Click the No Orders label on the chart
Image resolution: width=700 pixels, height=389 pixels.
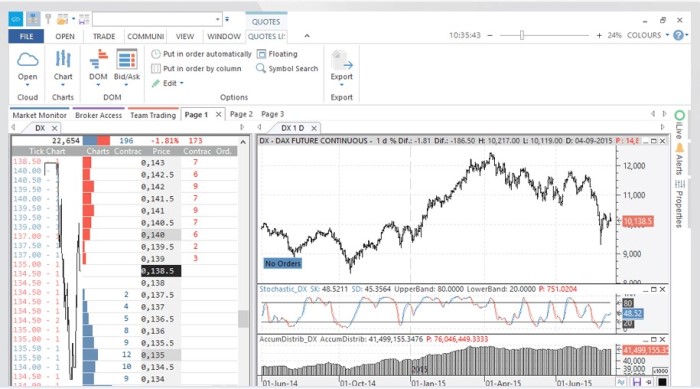tap(283, 264)
